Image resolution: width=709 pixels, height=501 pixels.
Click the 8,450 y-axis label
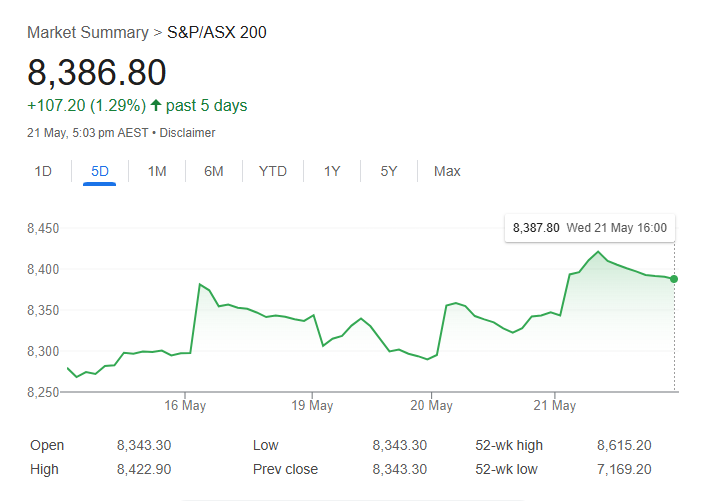pos(43,228)
